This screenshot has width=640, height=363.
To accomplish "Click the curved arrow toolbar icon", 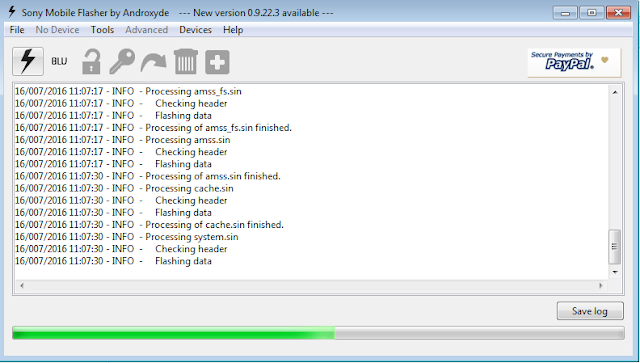I will 153,62.
